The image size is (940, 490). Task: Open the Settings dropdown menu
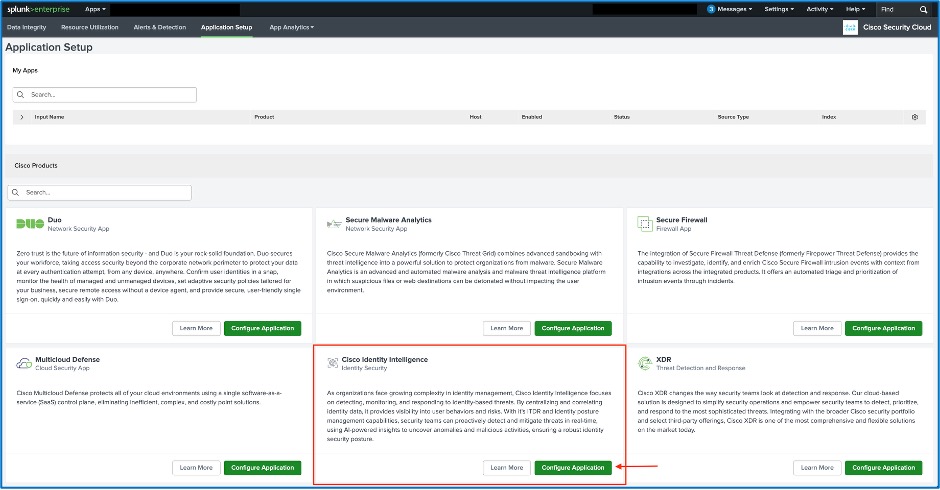point(779,9)
